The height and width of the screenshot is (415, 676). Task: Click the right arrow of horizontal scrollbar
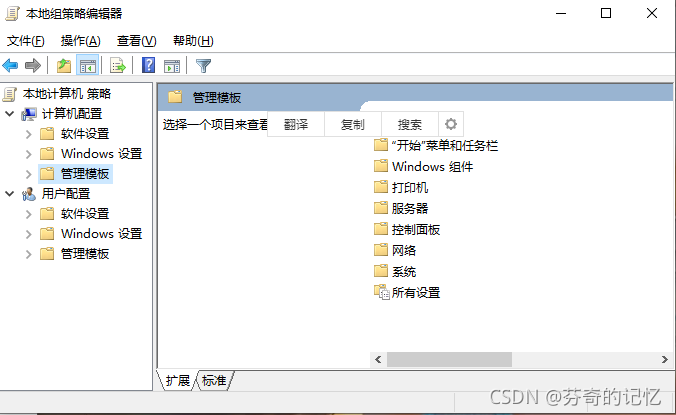(x=664, y=359)
